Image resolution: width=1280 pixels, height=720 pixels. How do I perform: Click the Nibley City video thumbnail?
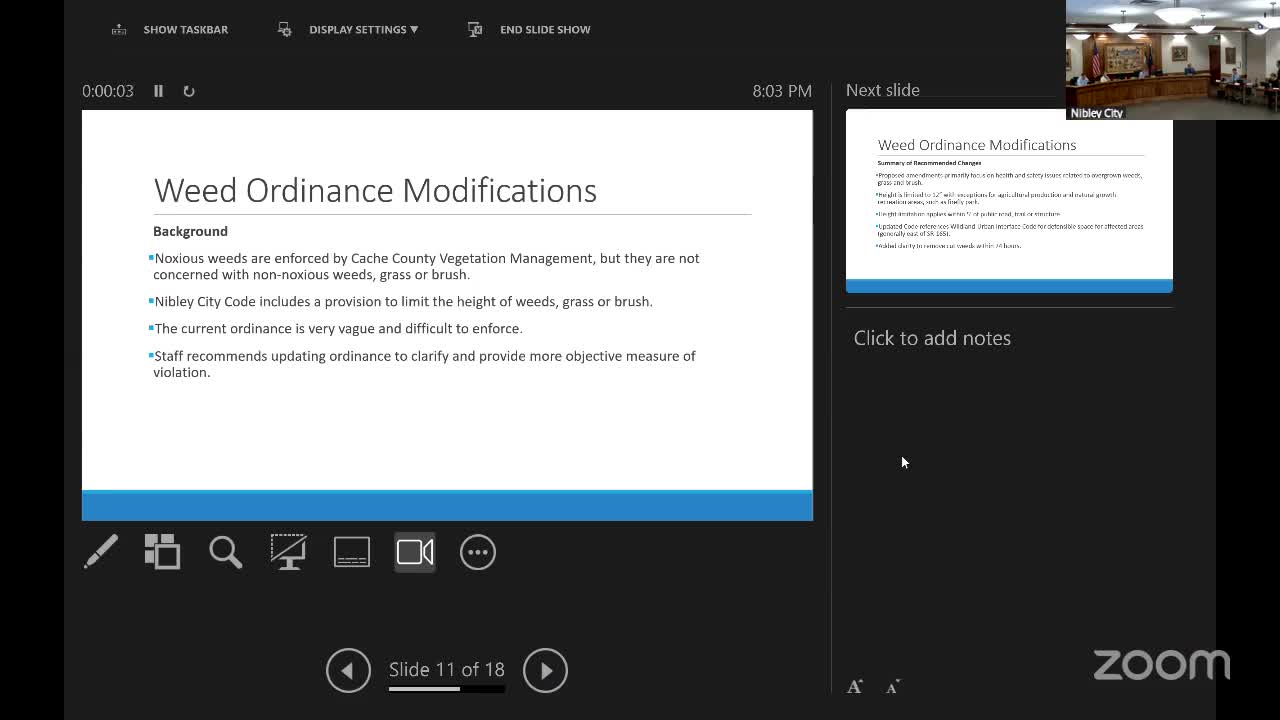pos(1171,60)
